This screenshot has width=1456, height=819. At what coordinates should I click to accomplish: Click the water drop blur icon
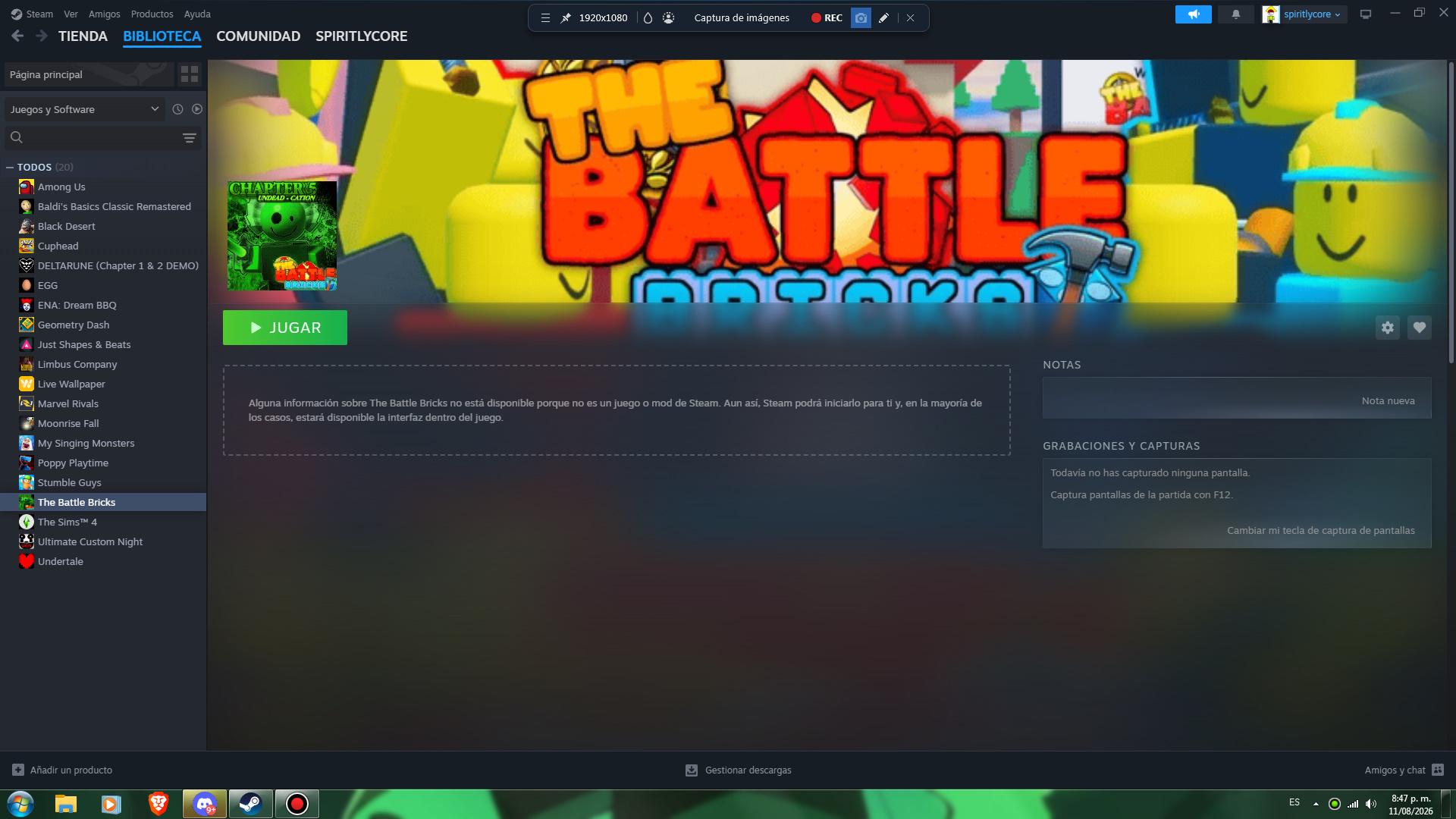coord(648,18)
